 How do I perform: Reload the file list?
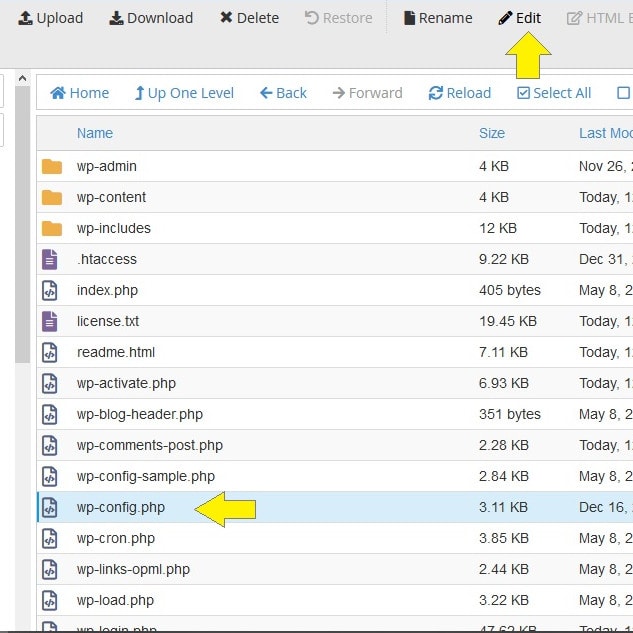[460, 93]
